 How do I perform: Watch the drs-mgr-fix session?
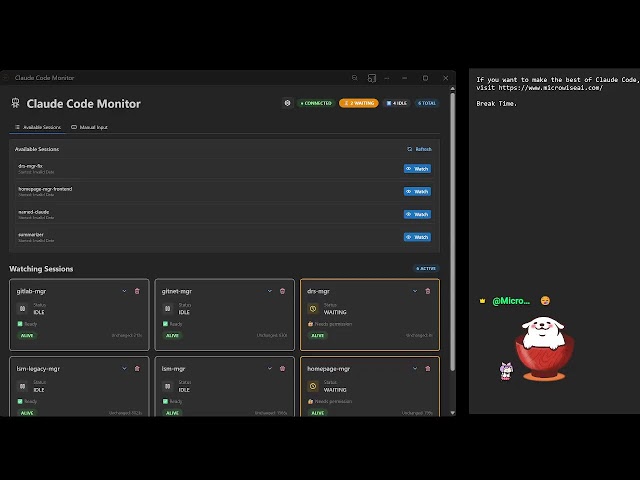[417, 169]
